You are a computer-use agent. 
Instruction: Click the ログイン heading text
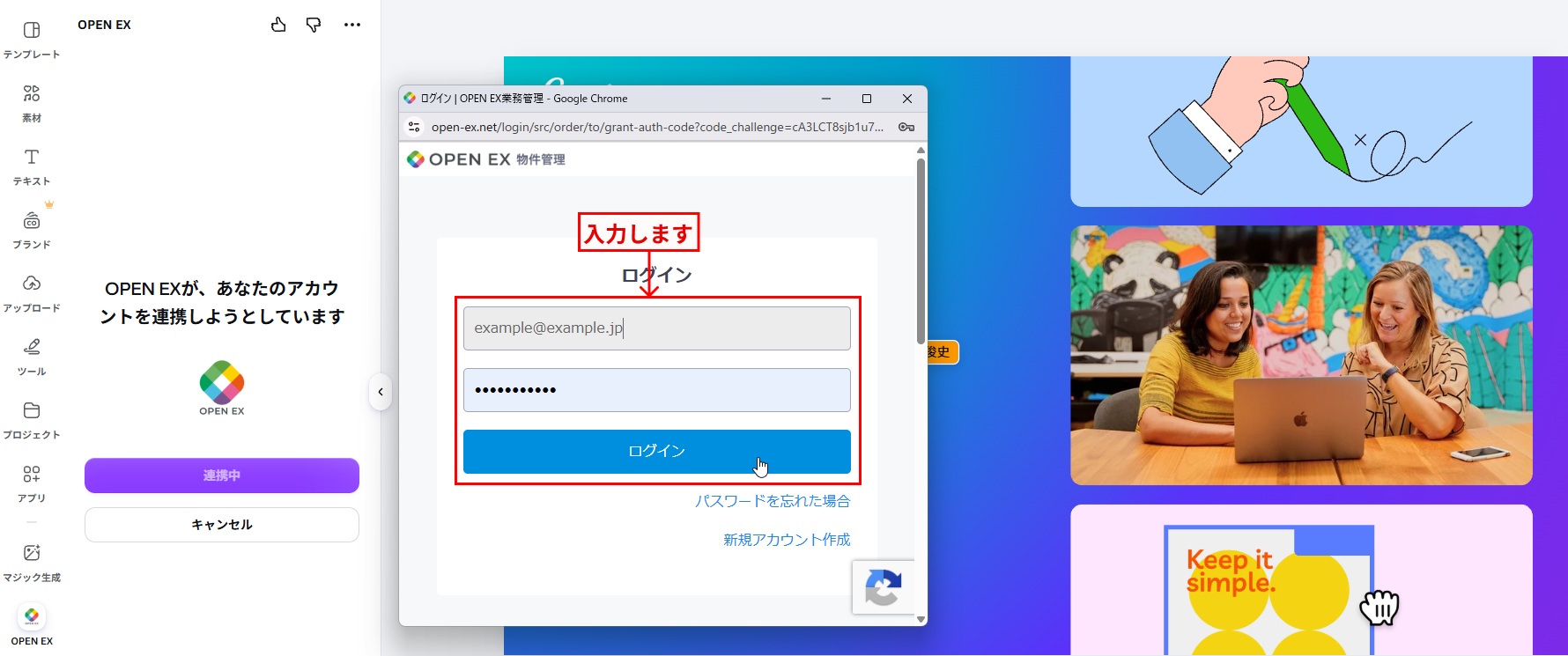[657, 276]
